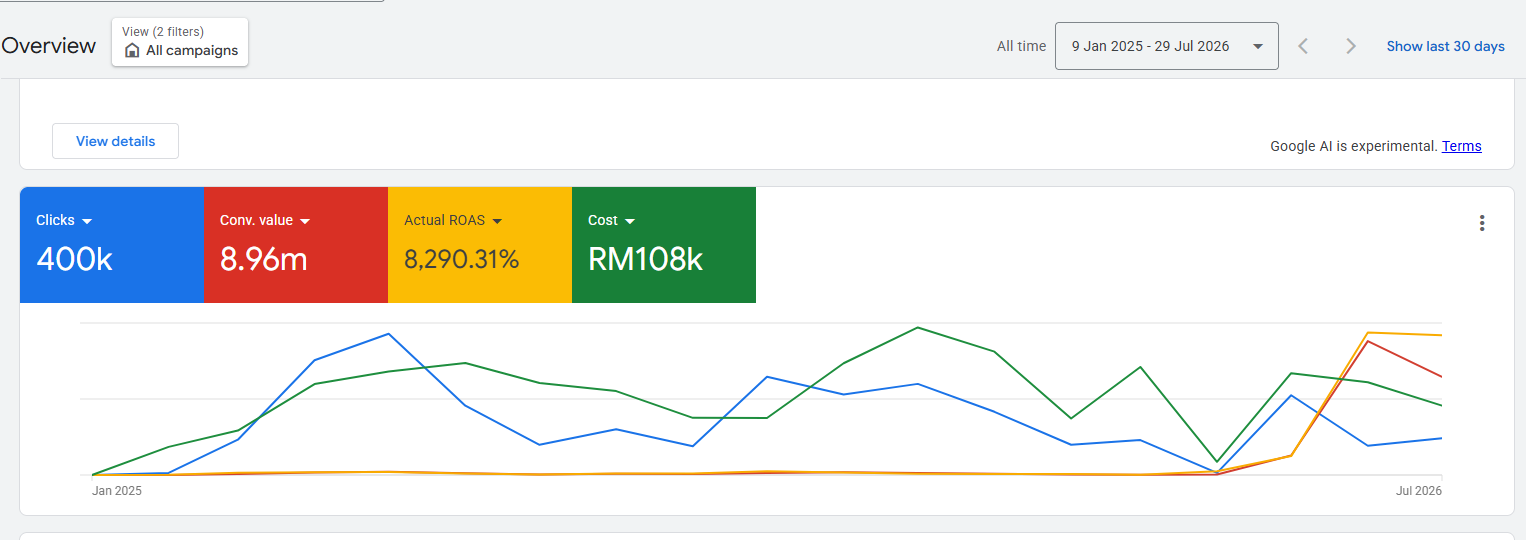
Task: Click the Jul 2026 axis label
Action: coord(1419,491)
